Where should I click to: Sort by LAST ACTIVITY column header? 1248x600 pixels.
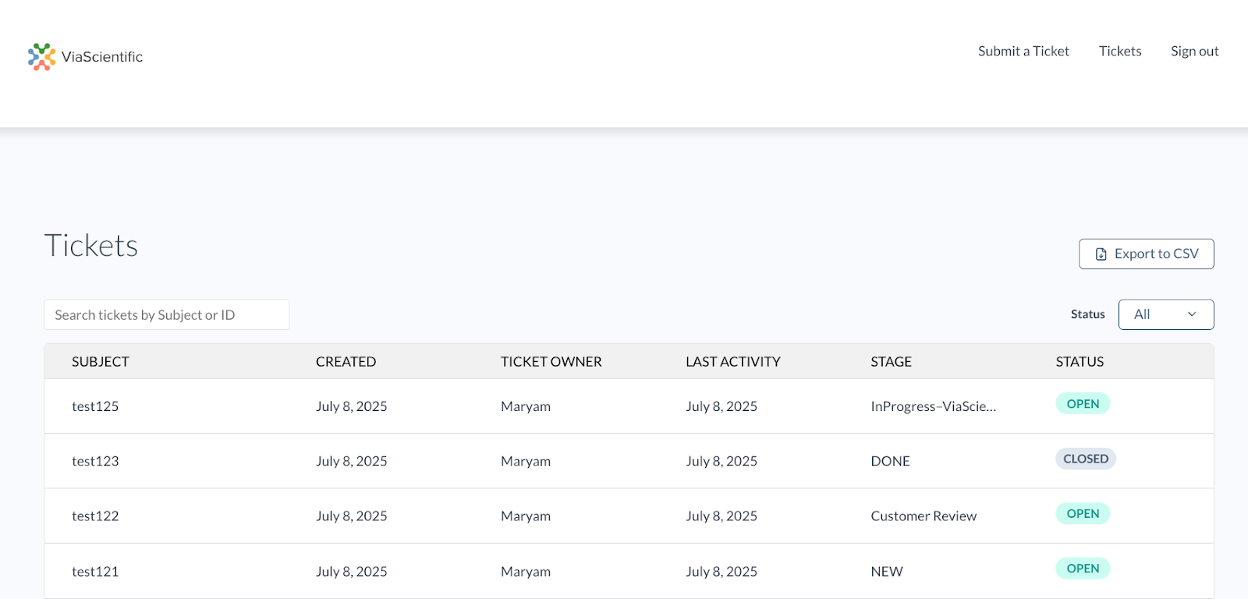click(x=733, y=362)
